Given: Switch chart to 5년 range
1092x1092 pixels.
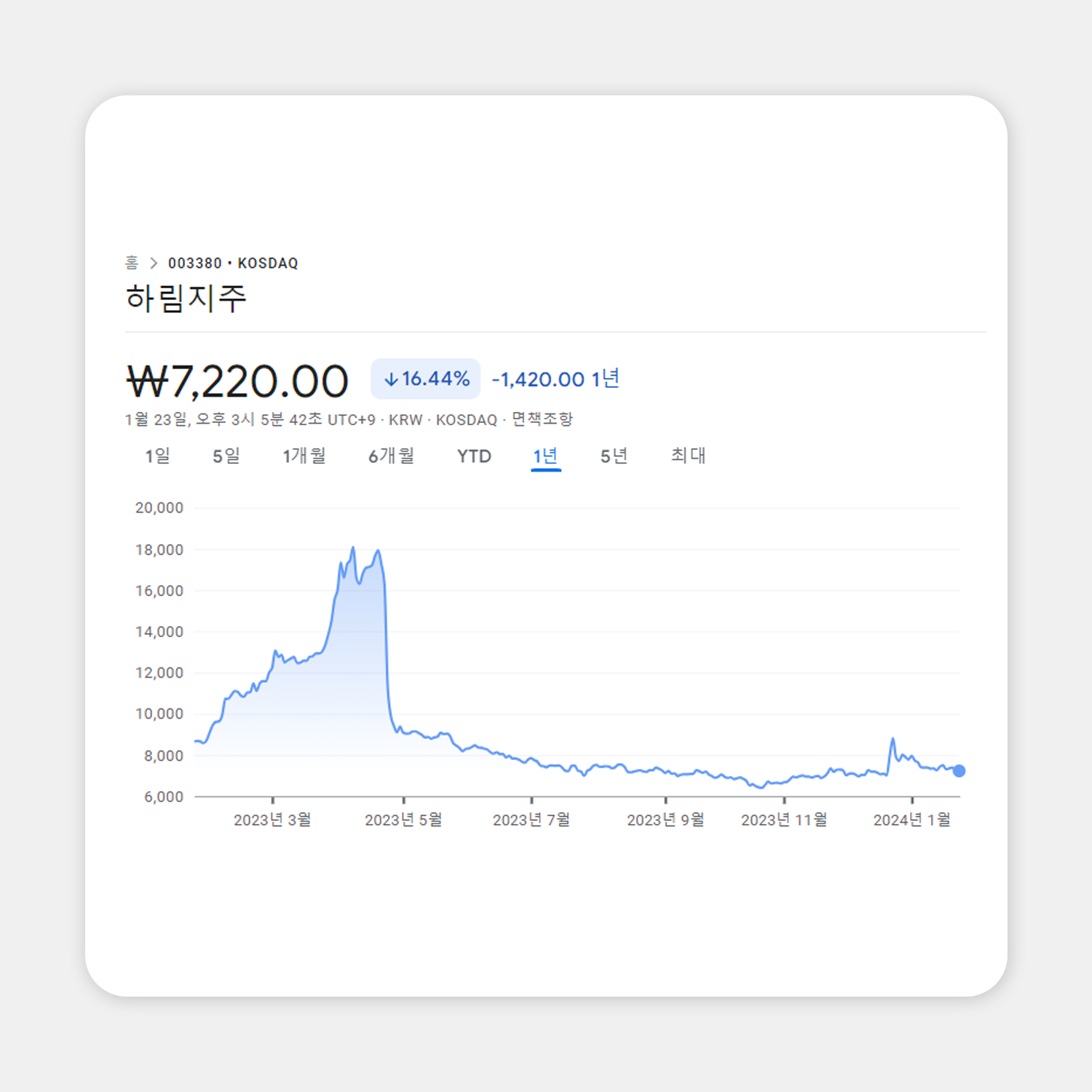Looking at the screenshot, I should pyautogui.click(x=614, y=456).
